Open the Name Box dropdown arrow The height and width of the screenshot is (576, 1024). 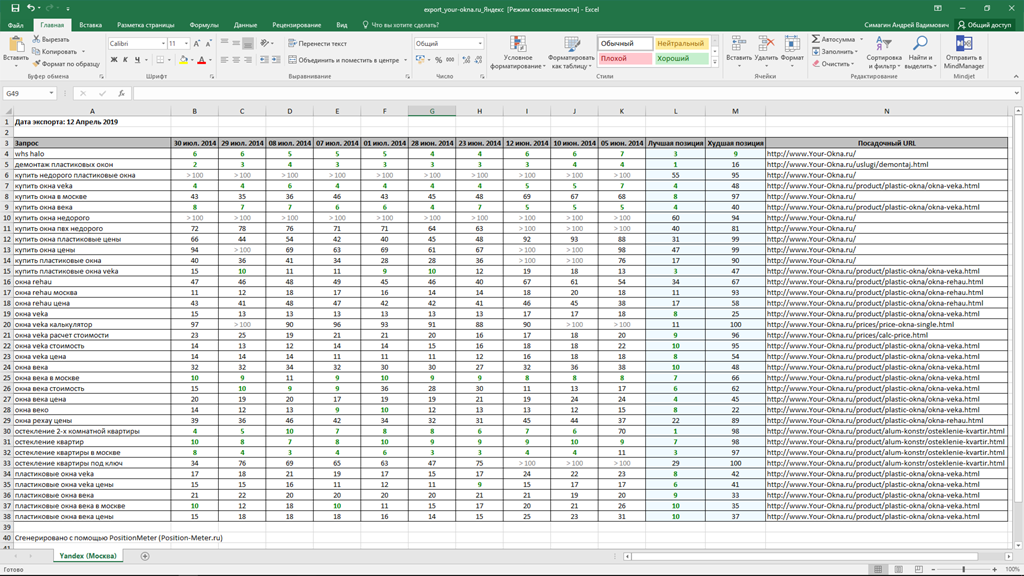point(52,93)
